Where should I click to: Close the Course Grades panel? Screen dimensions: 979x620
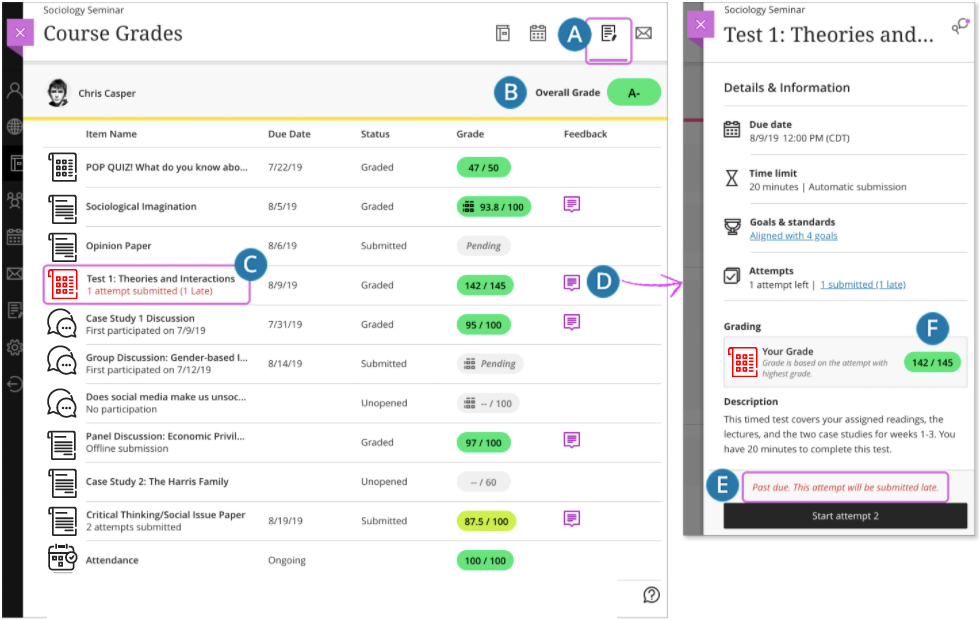click(20, 32)
